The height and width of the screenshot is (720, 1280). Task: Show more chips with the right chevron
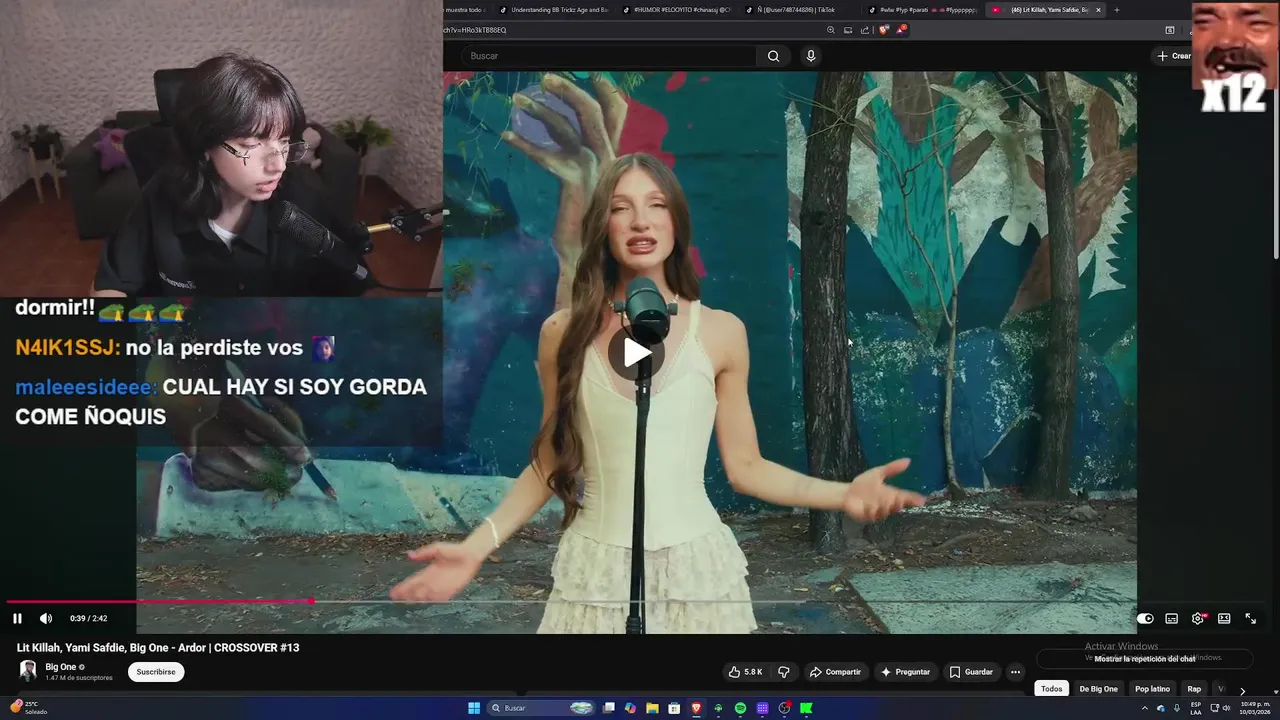tap(1242, 690)
